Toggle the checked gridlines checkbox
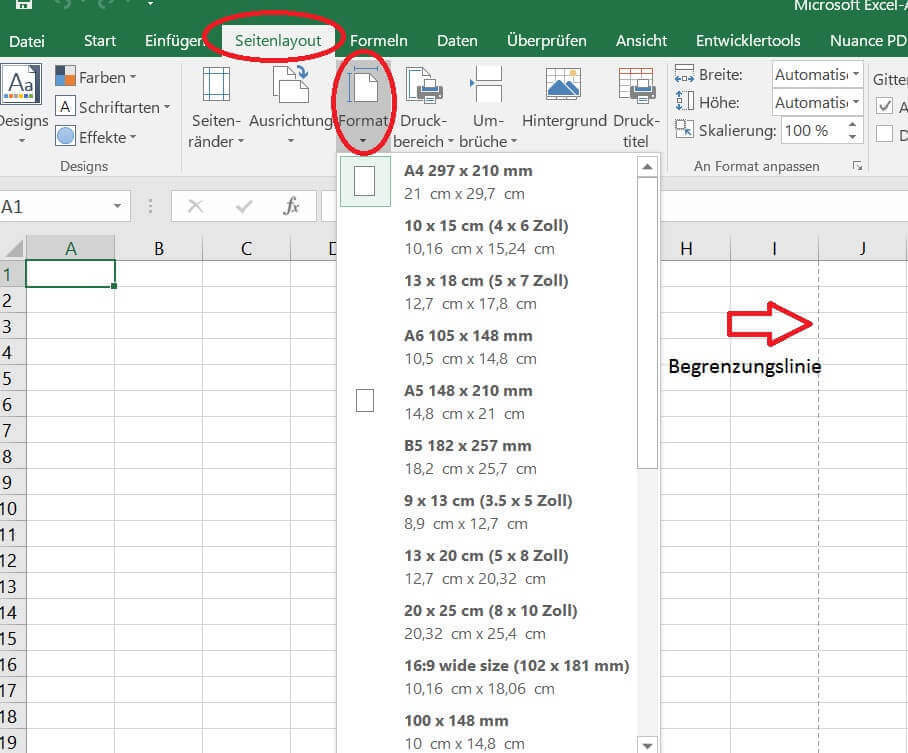The height and width of the screenshot is (753, 908). pos(884,106)
